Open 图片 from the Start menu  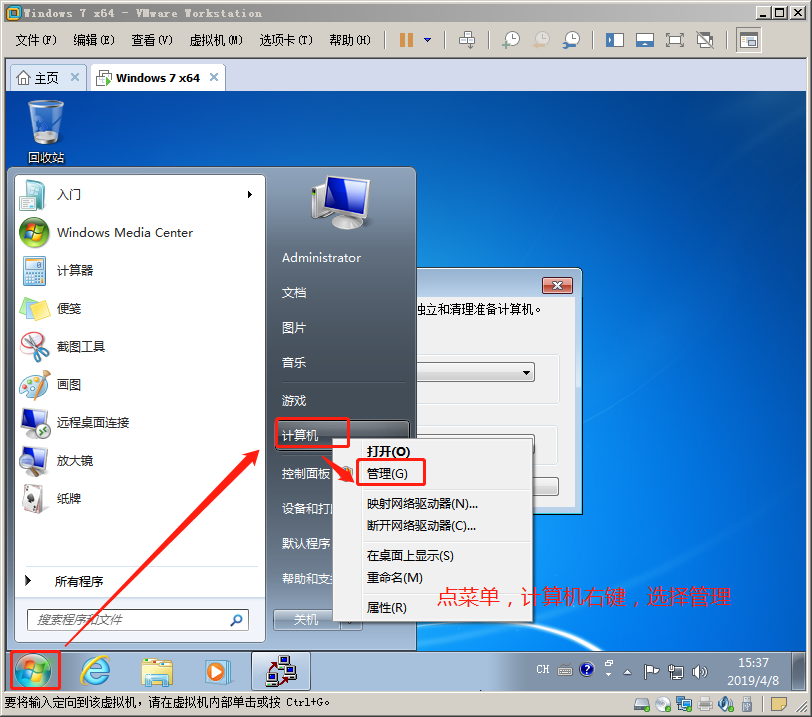tap(294, 328)
